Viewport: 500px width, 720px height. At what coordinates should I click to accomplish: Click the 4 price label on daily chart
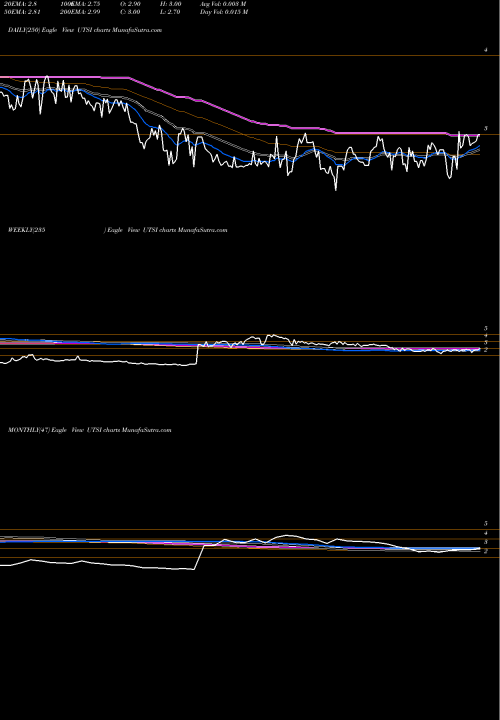[x=486, y=50]
